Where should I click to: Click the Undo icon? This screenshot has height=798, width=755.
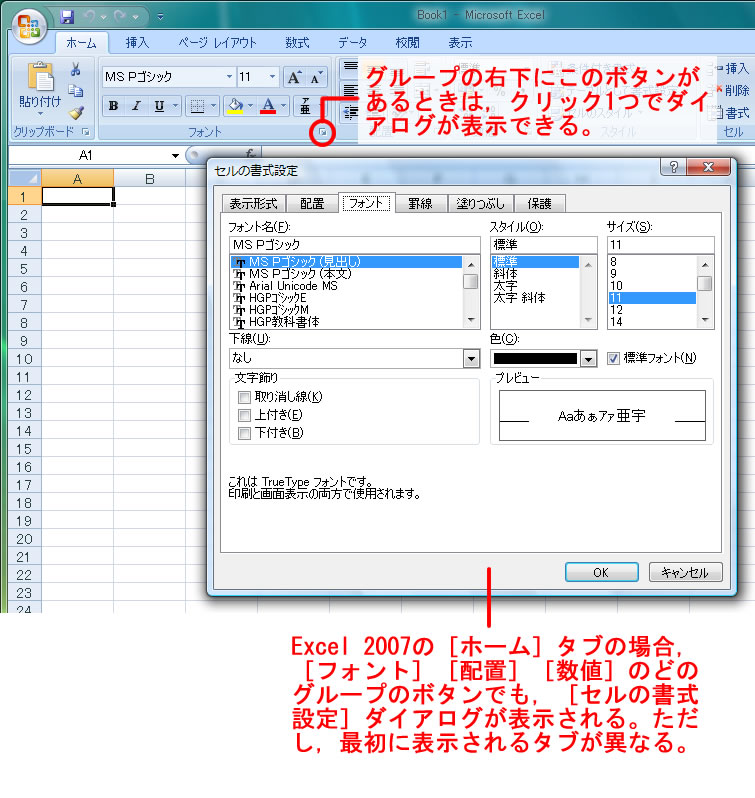click(x=90, y=17)
